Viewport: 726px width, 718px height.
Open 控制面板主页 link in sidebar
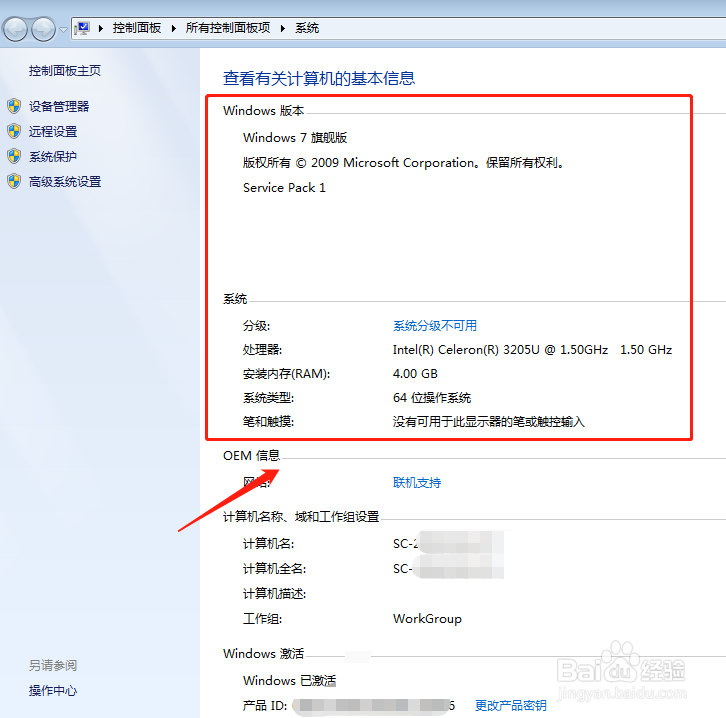(65, 71)
